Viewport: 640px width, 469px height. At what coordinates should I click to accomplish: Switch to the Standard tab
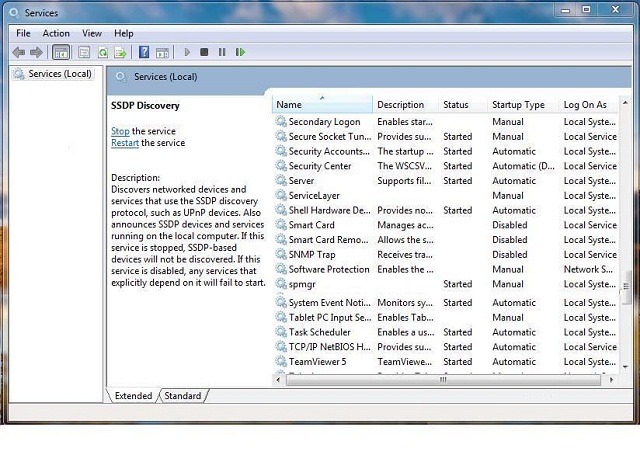182,396
